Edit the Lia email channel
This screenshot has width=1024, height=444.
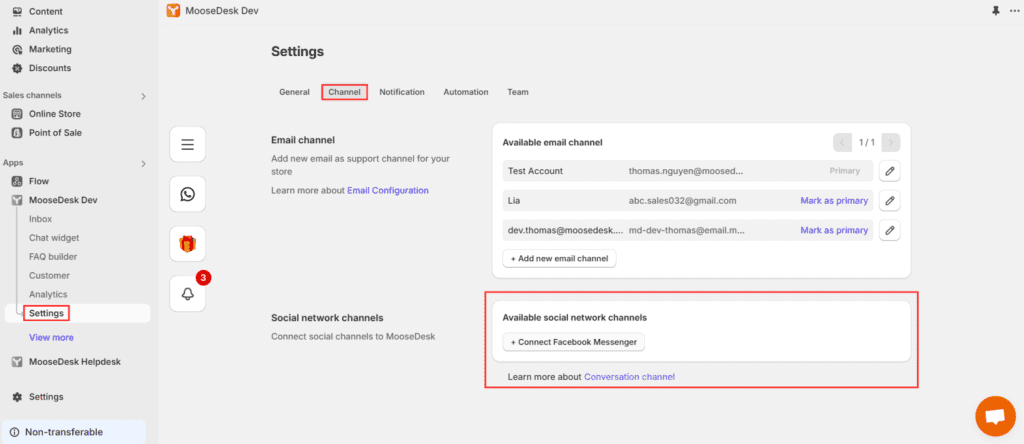(x=889, y=201)
